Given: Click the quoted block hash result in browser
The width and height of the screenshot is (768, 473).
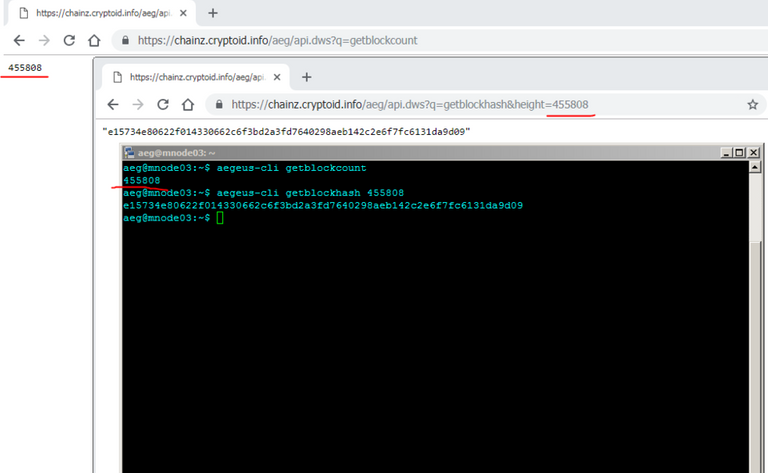Looking at the screenshot, I should click(286, 131).
